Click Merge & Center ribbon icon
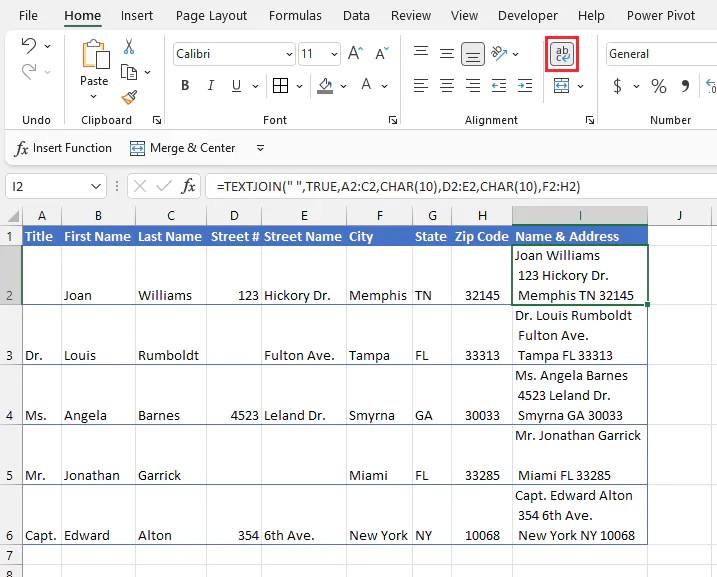Screen dimensions: 717x577 [x=562, y=85]
